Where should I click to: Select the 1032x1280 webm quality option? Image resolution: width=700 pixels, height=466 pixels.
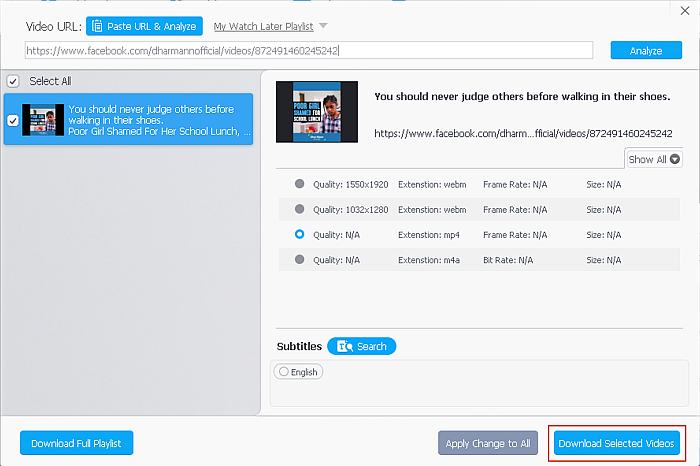pyautogui.click(x=300, y=209)
